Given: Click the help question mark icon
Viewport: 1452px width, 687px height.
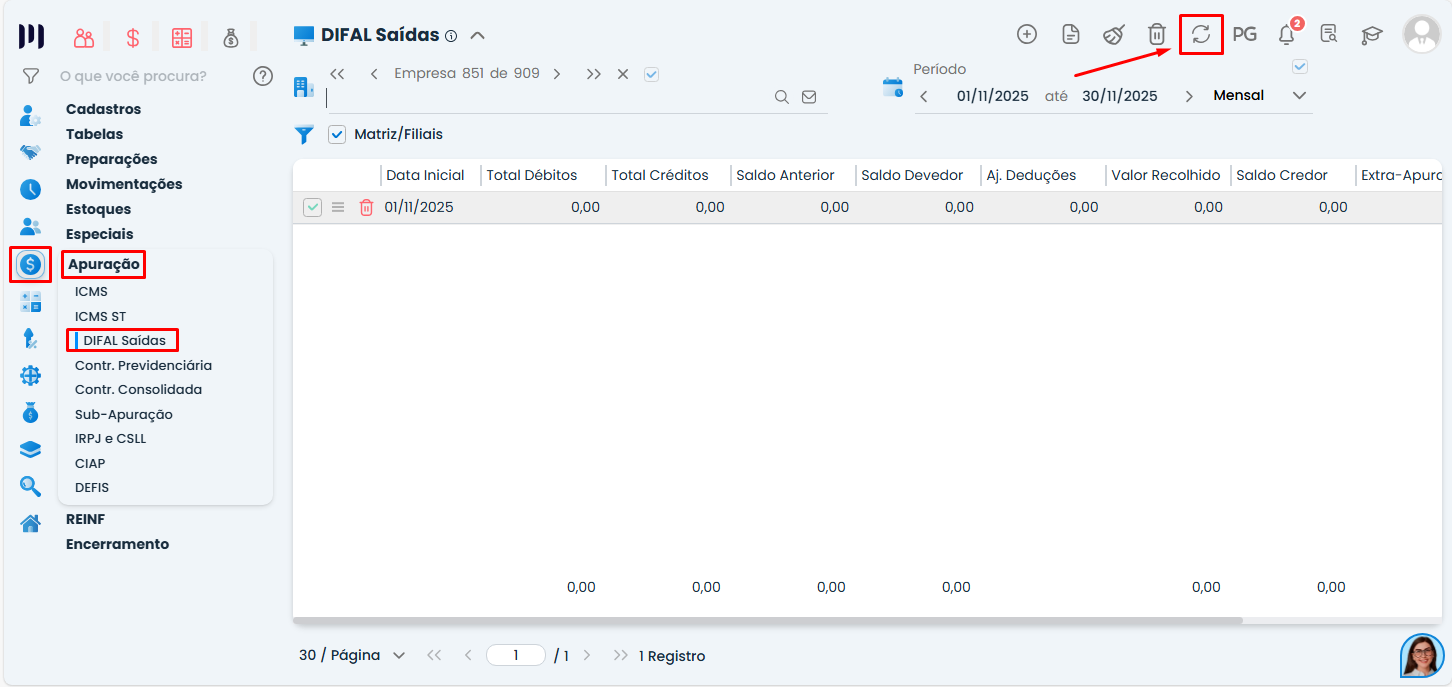Looking at the screenshot, I should (x=263, y=76).
